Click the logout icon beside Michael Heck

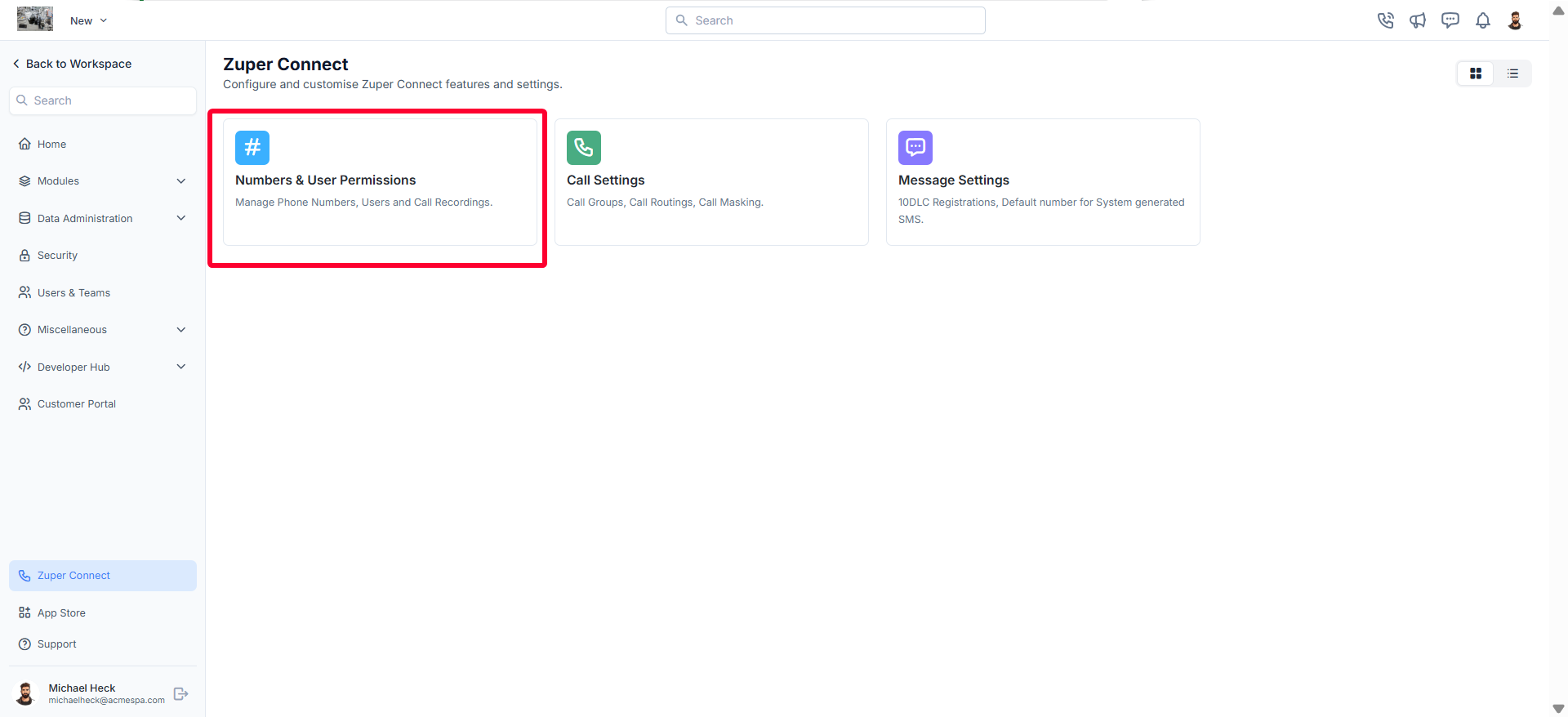pyautogui.click(x=181, y=694)
